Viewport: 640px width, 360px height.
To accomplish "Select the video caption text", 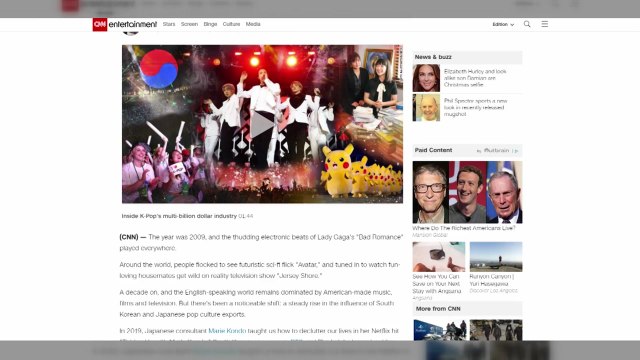I will 187,216.
